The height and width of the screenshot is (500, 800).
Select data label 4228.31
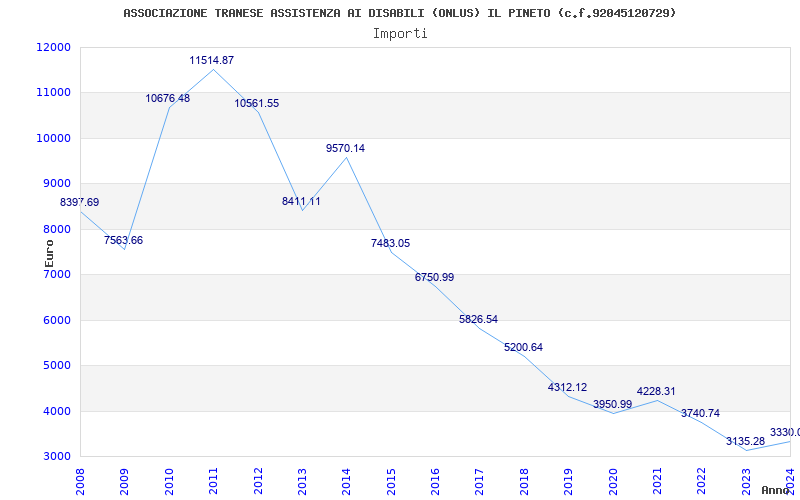point(656,391)
